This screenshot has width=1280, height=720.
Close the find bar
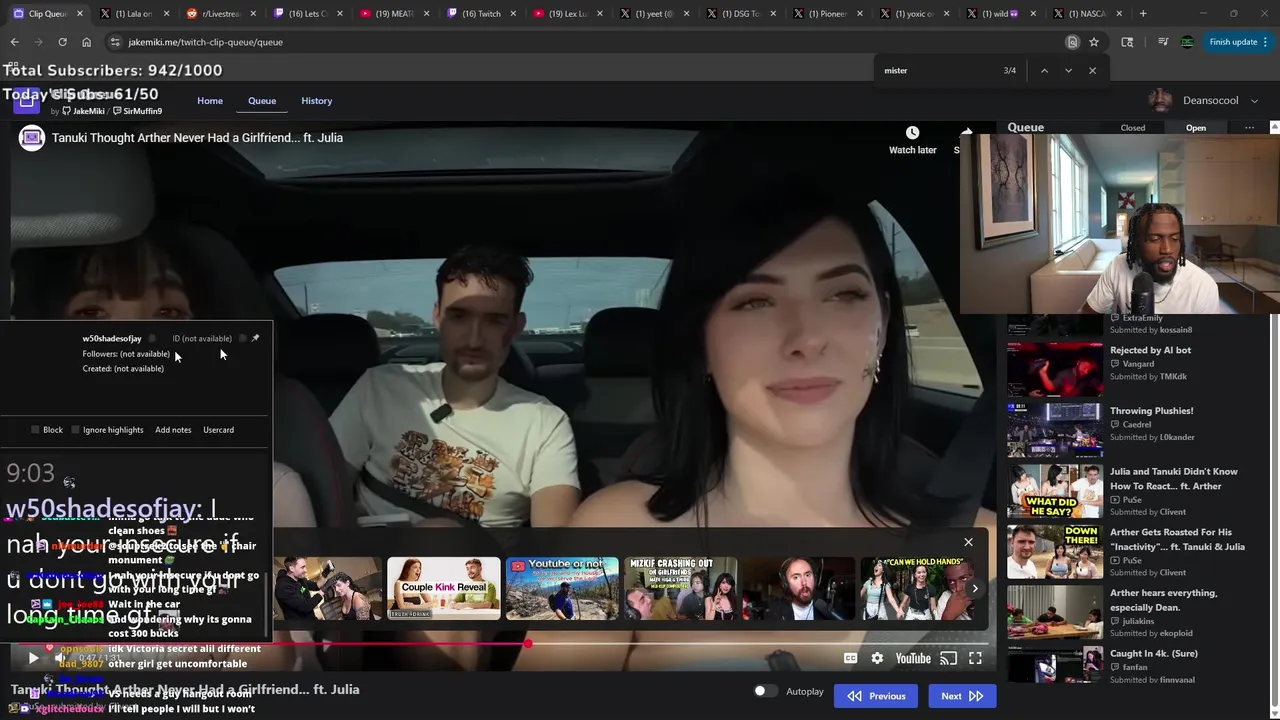pyautogui.click(x=1092, y=71)
